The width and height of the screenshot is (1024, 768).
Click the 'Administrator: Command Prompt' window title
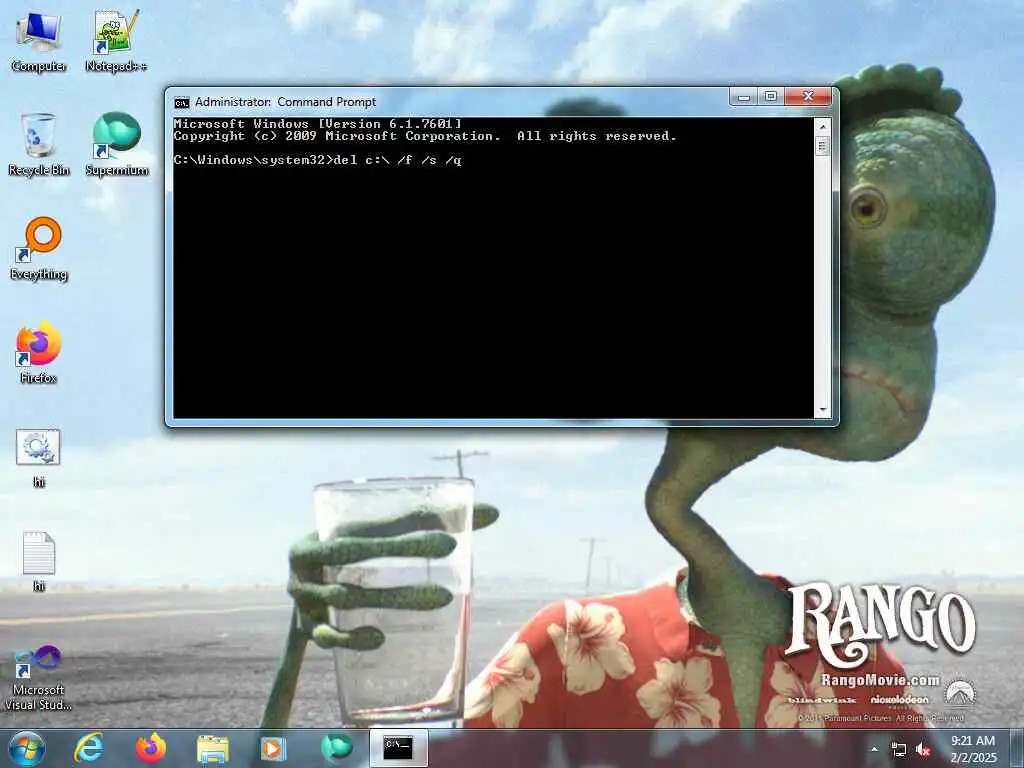[285, 102]
